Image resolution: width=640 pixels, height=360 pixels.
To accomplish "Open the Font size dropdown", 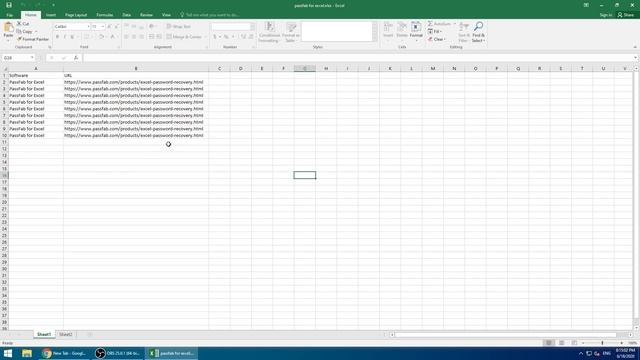I will (x=103, y=27).
